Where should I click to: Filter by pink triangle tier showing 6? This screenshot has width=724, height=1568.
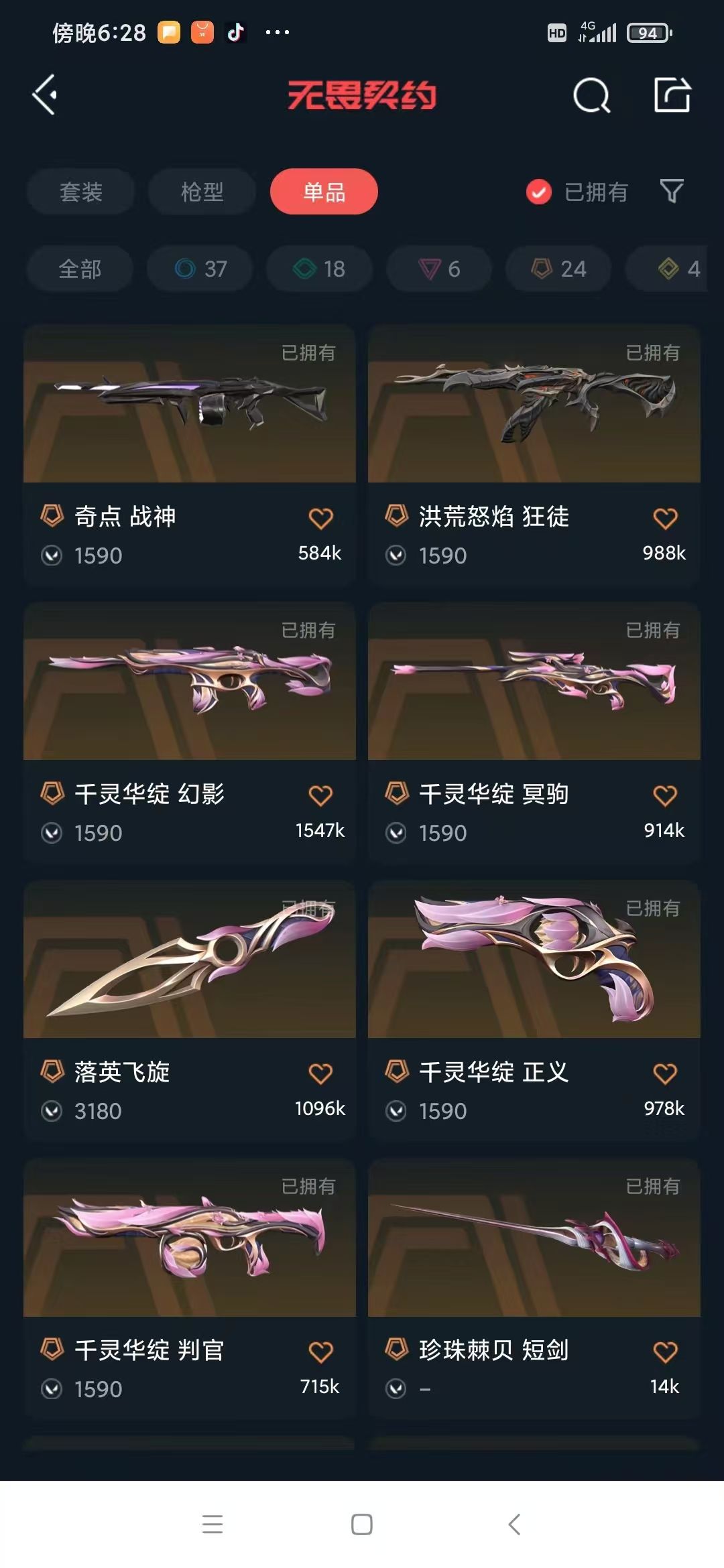click(439, 269)
